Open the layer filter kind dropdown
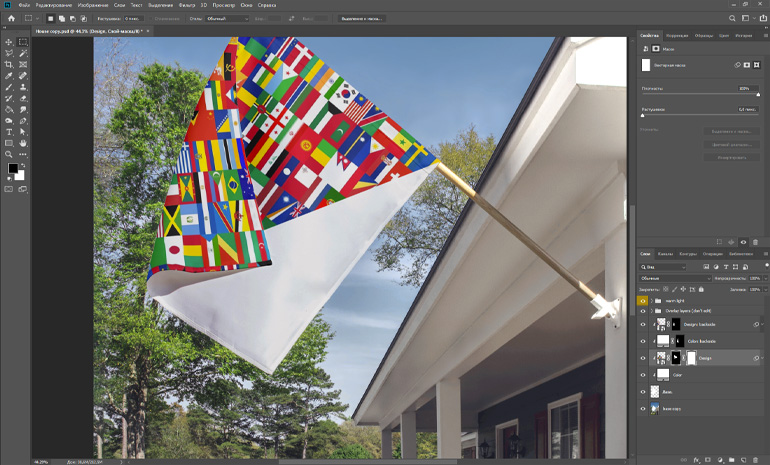The image size is (770, 465). pos(663,267)
